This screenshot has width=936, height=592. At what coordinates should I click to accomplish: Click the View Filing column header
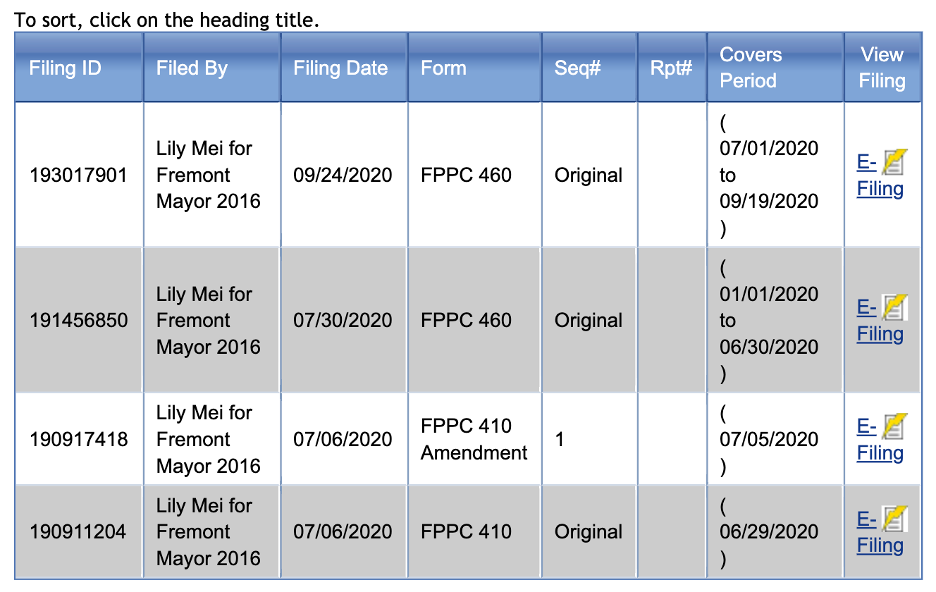click(x=881, y=68)
